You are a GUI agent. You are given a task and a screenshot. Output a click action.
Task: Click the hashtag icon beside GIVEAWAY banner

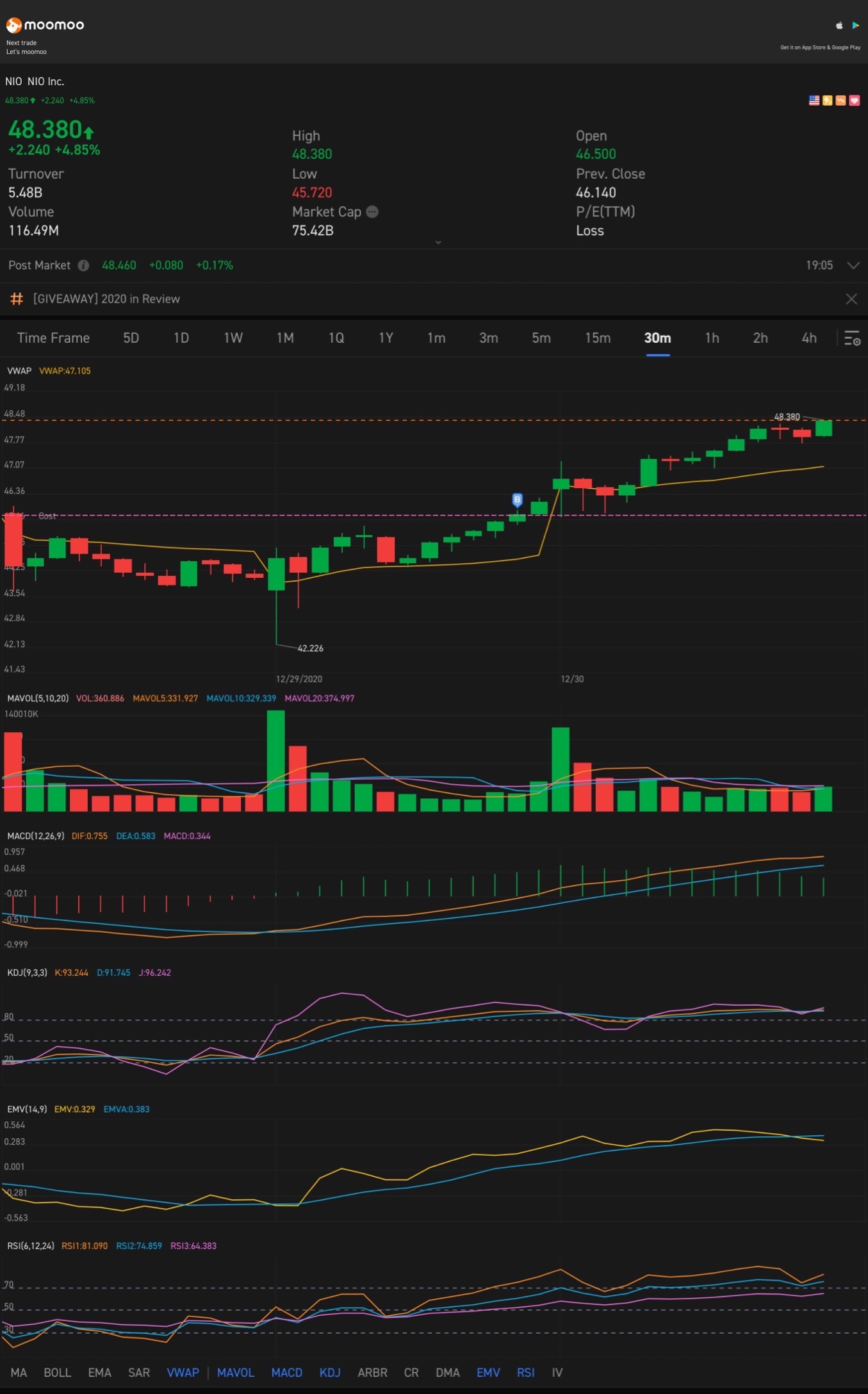[x=17, y=299]
